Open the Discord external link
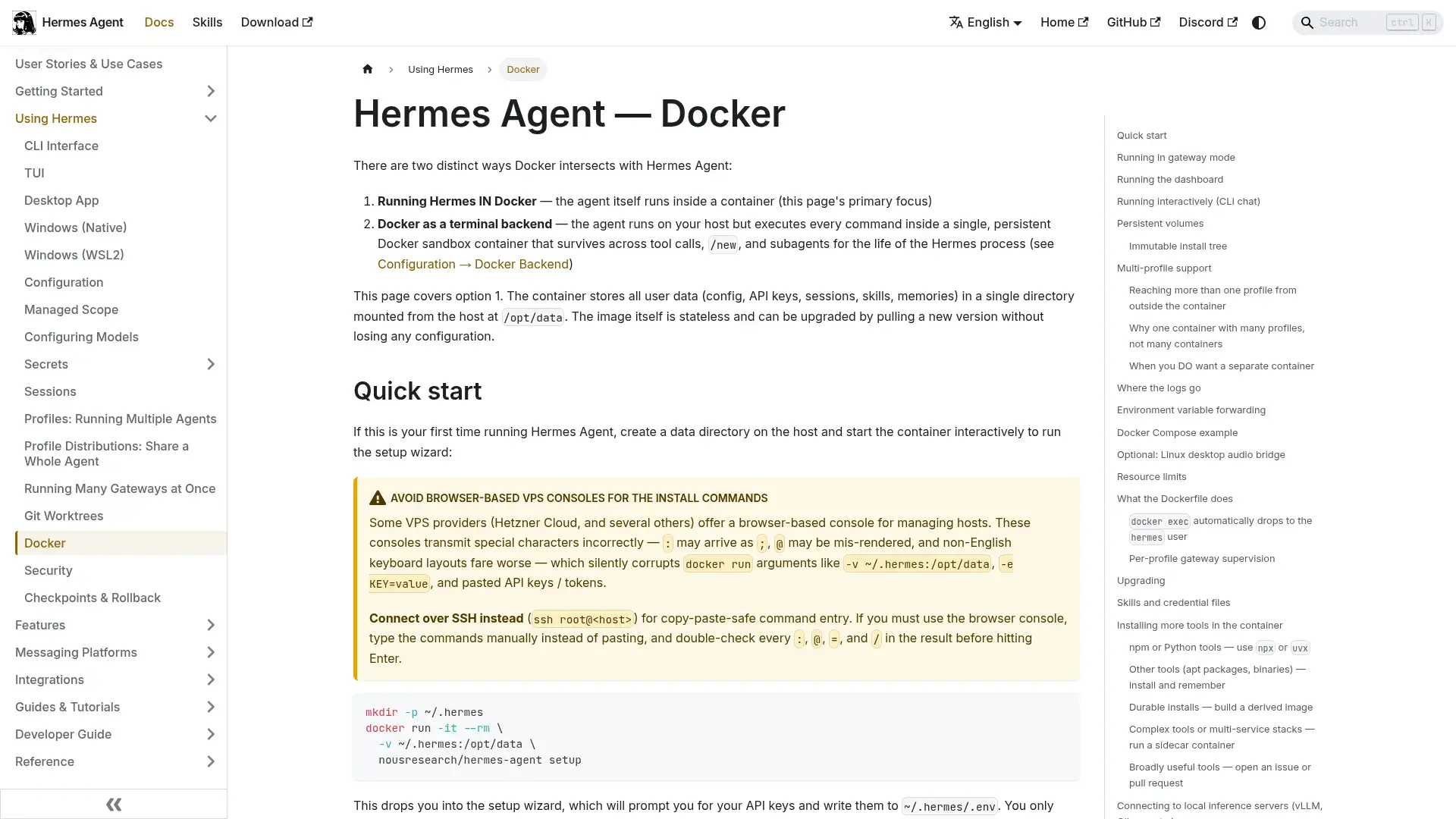The image size is (1456, 819). pyautogui.click(x=1207, y=22)
